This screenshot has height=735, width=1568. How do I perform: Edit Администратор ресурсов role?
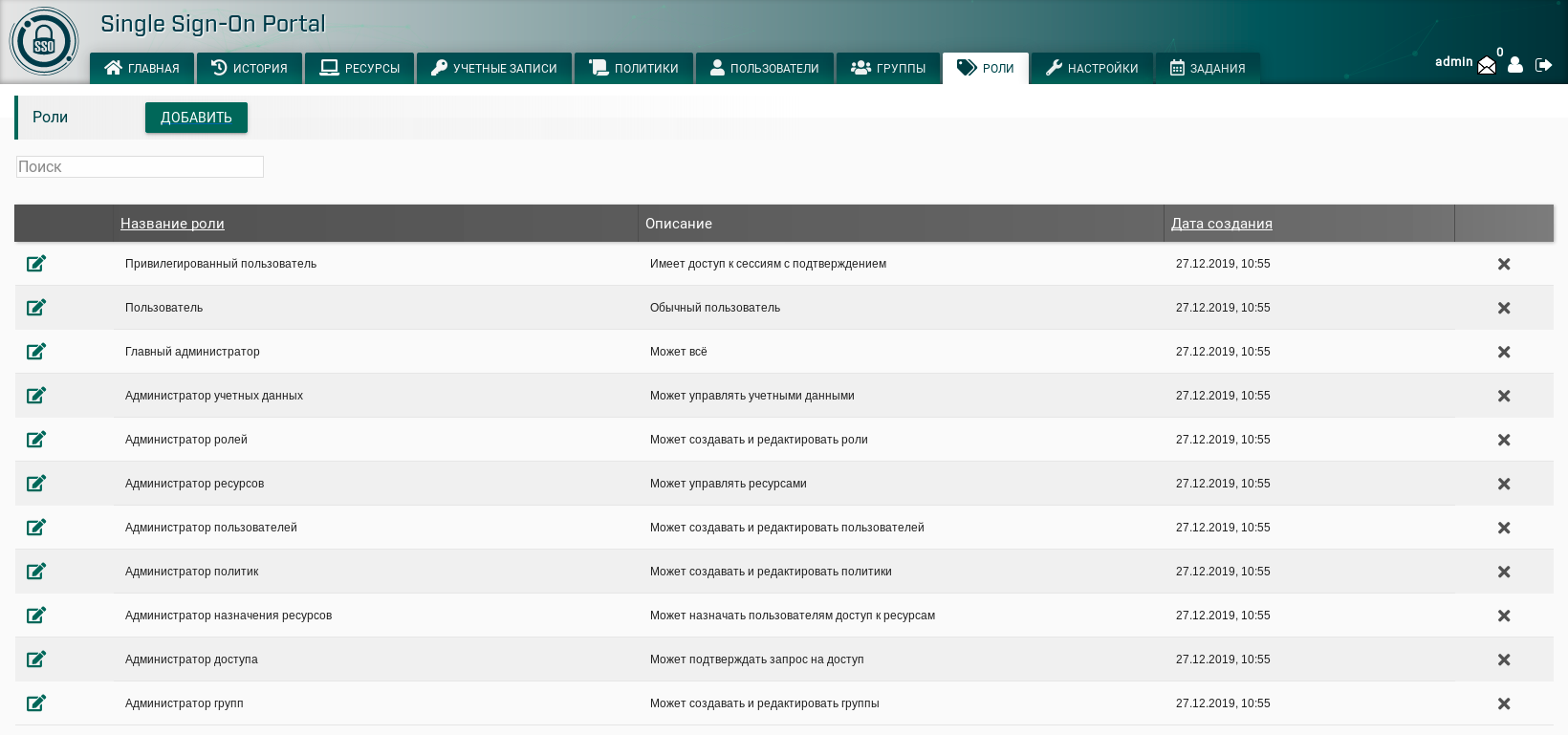(x=36, y=484)
